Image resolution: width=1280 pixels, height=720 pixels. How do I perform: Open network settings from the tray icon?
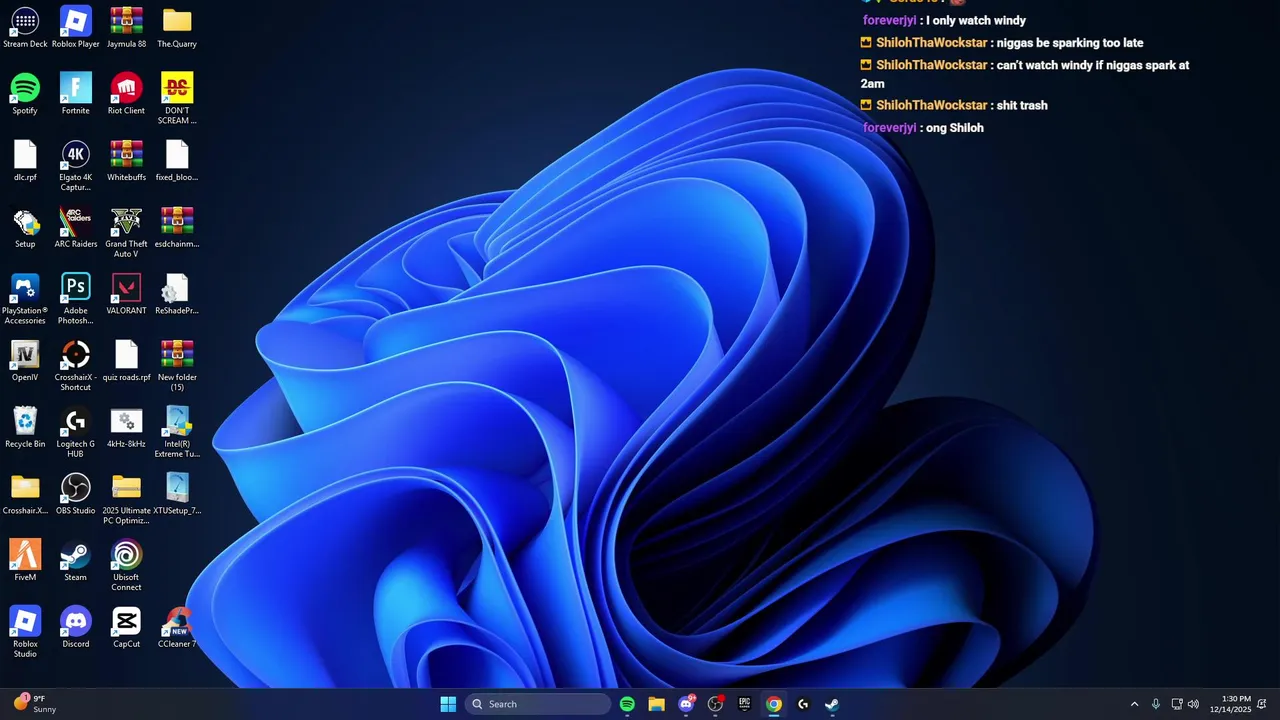(x=1177, y=704)
